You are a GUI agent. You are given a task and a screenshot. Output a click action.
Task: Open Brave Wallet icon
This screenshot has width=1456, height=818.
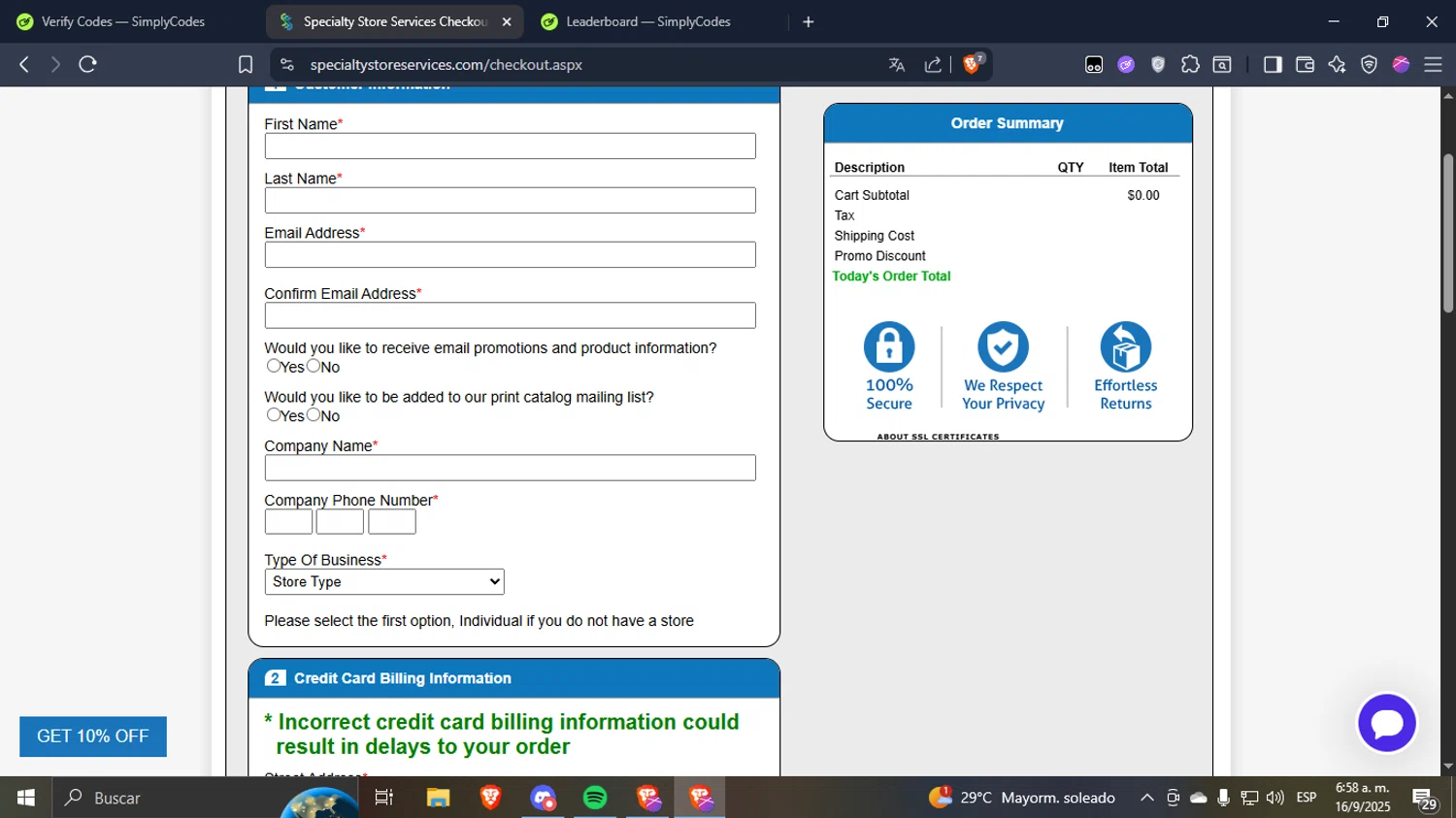(1305, 64)
